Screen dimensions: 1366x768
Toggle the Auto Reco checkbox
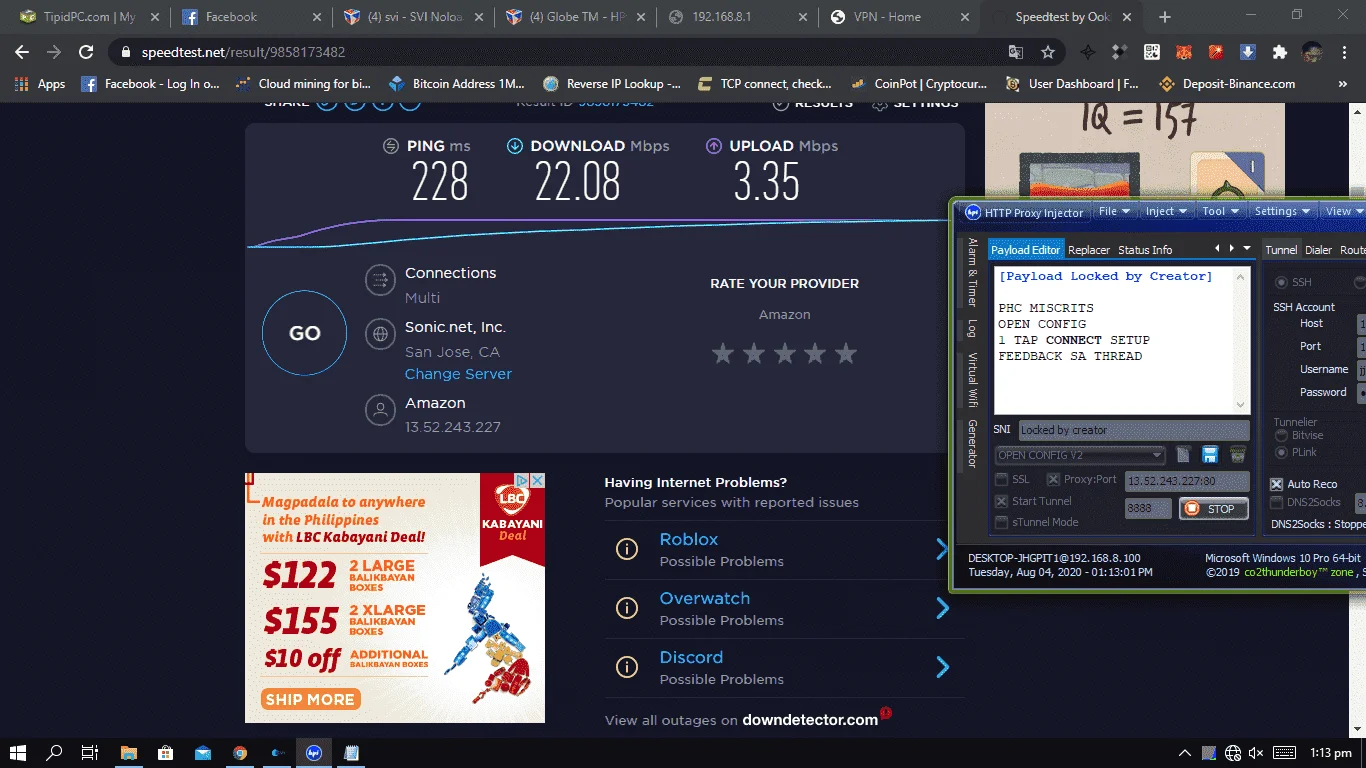[1276, 484]
